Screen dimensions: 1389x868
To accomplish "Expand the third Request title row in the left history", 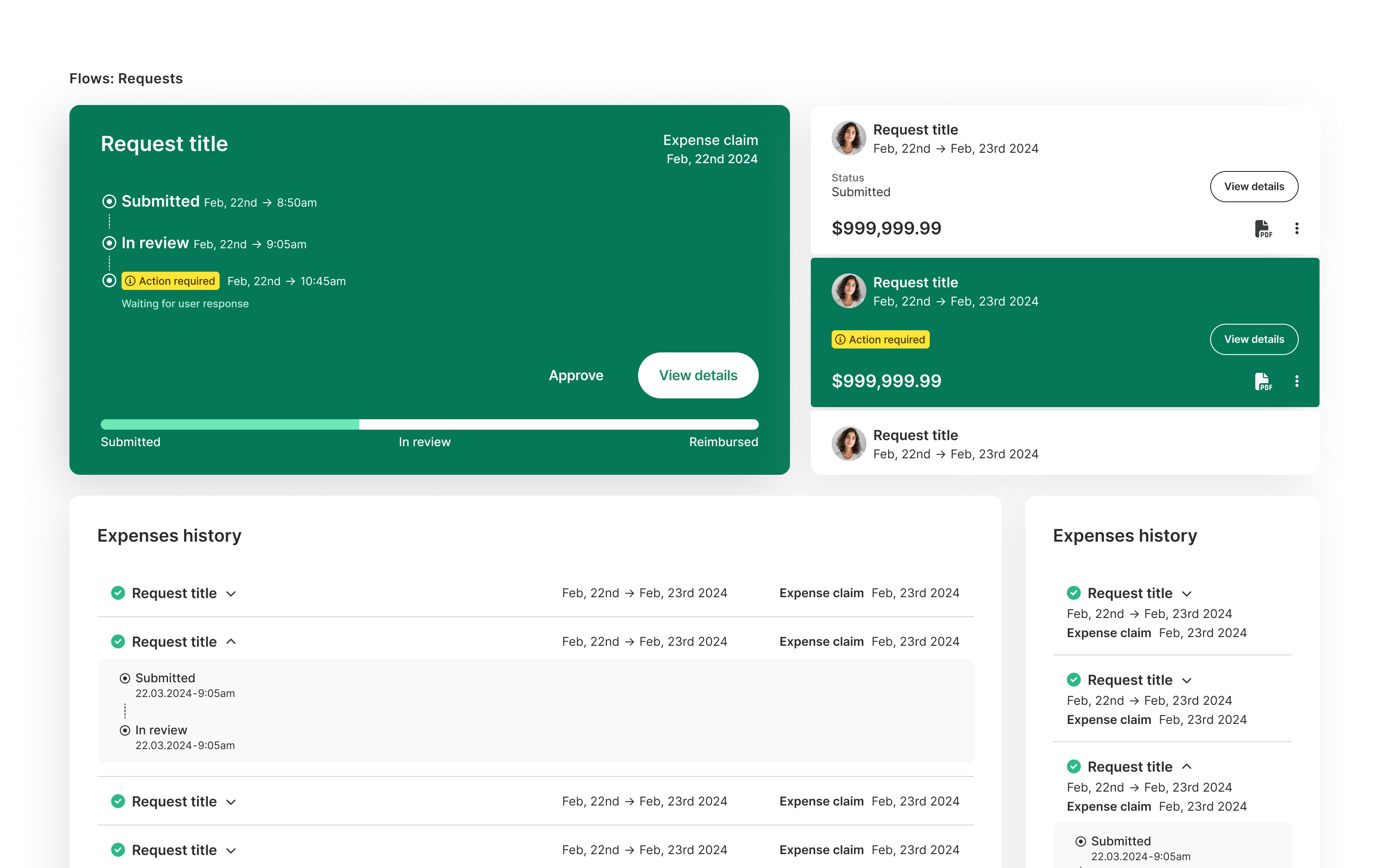I will [x=231, y=802].
